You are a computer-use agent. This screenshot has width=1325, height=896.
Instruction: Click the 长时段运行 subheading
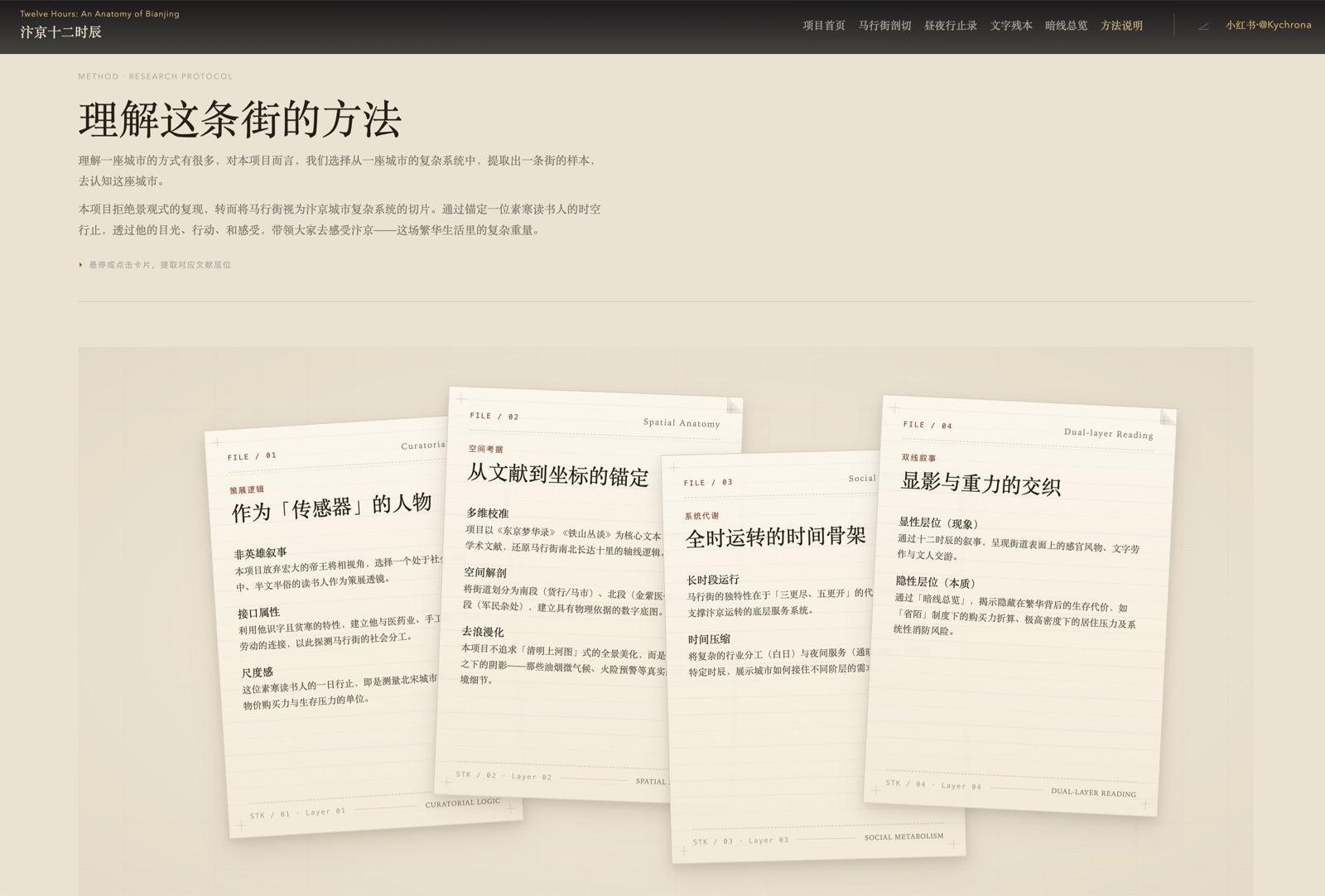pos(713,580)
